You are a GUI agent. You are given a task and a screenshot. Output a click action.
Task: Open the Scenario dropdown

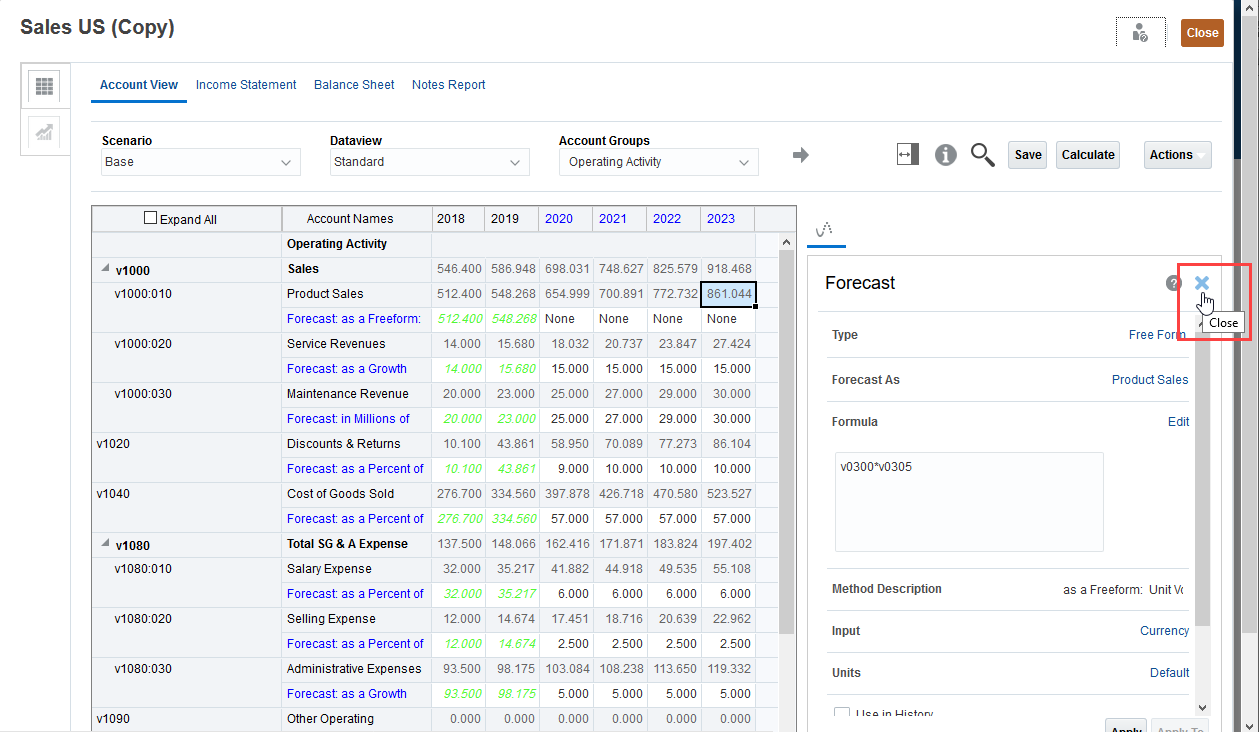[200, 162]
